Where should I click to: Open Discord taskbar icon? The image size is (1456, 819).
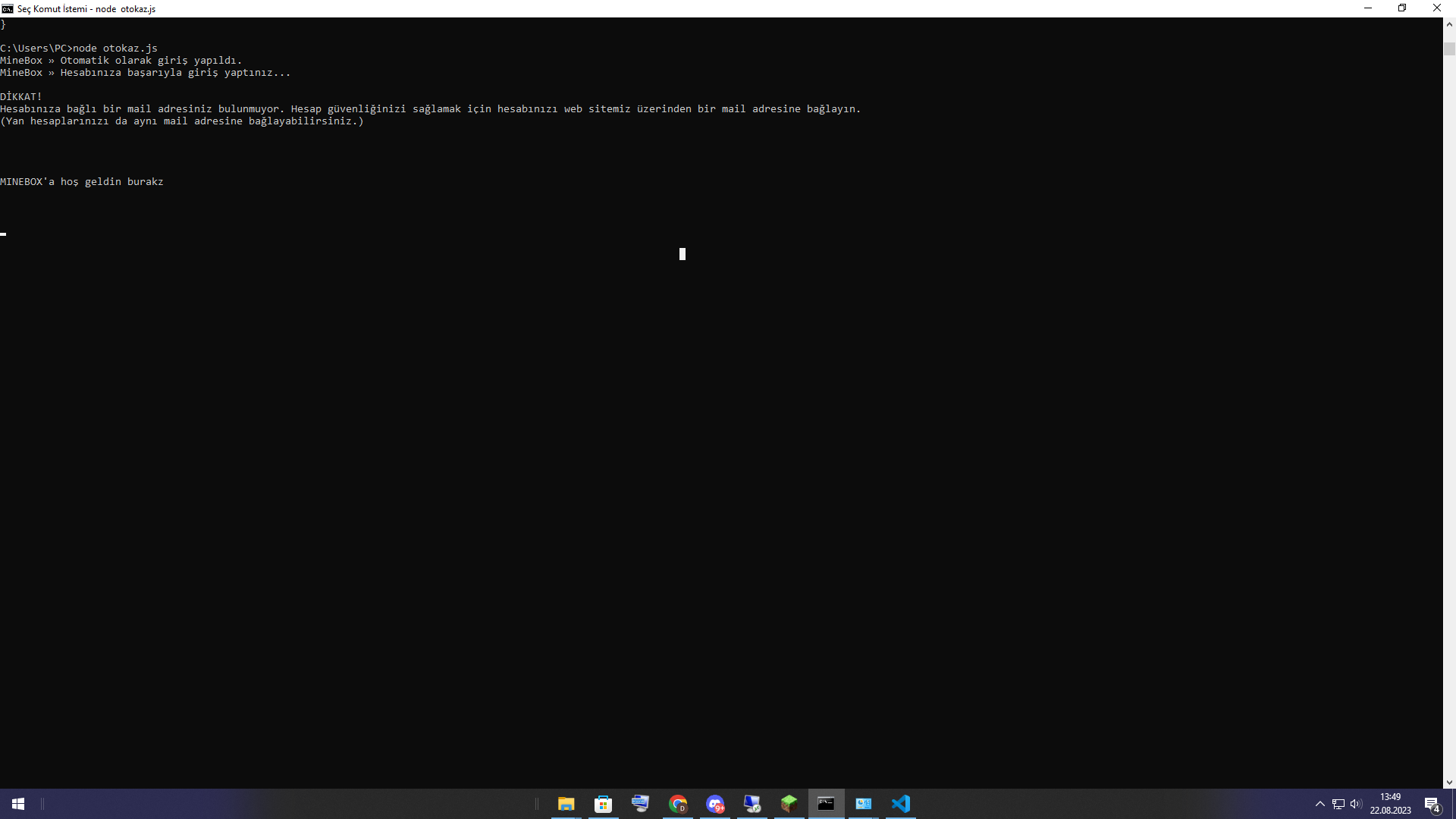pyautogui.click(x=715, y=804)
